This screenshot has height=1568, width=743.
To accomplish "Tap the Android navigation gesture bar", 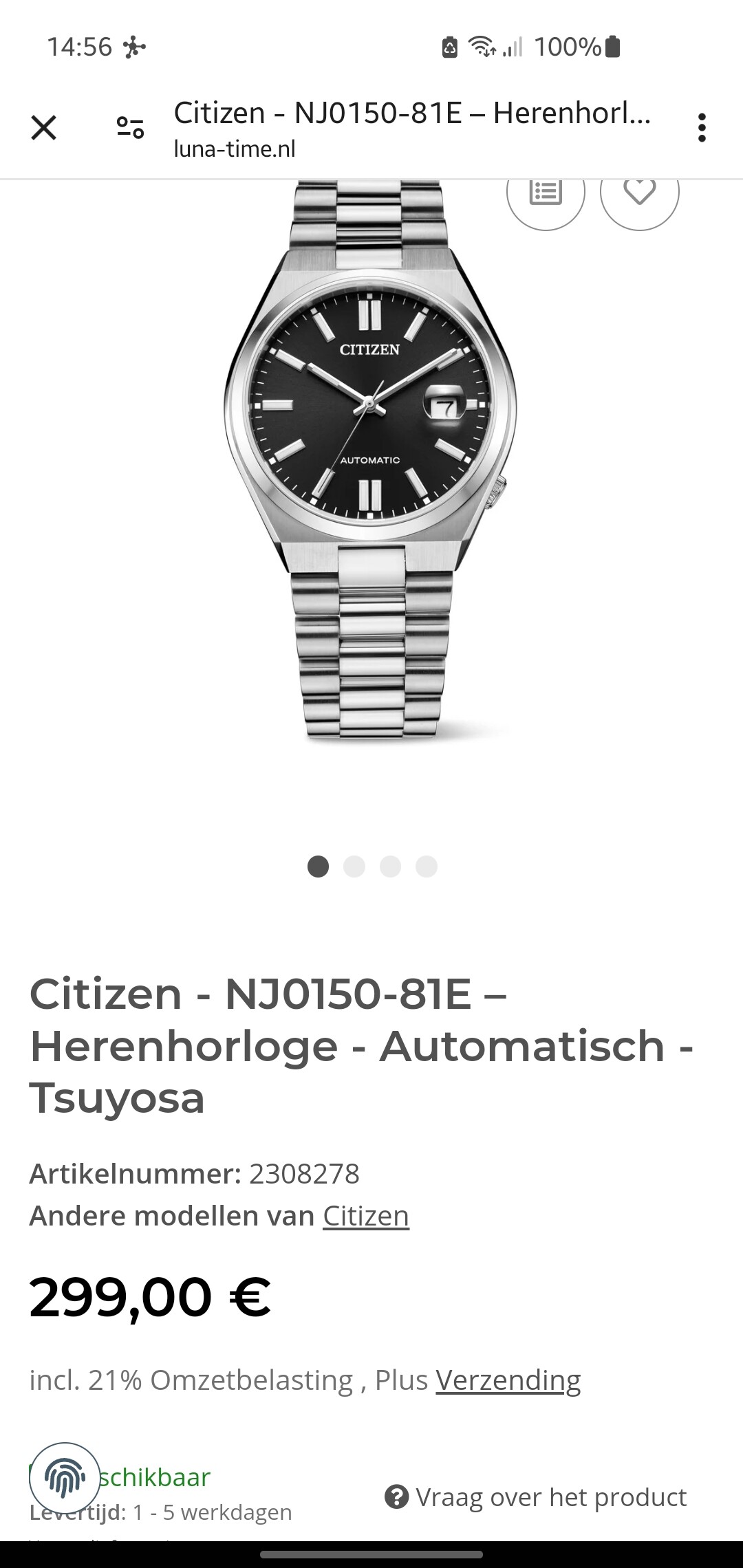I will (x=371, y=1554).
